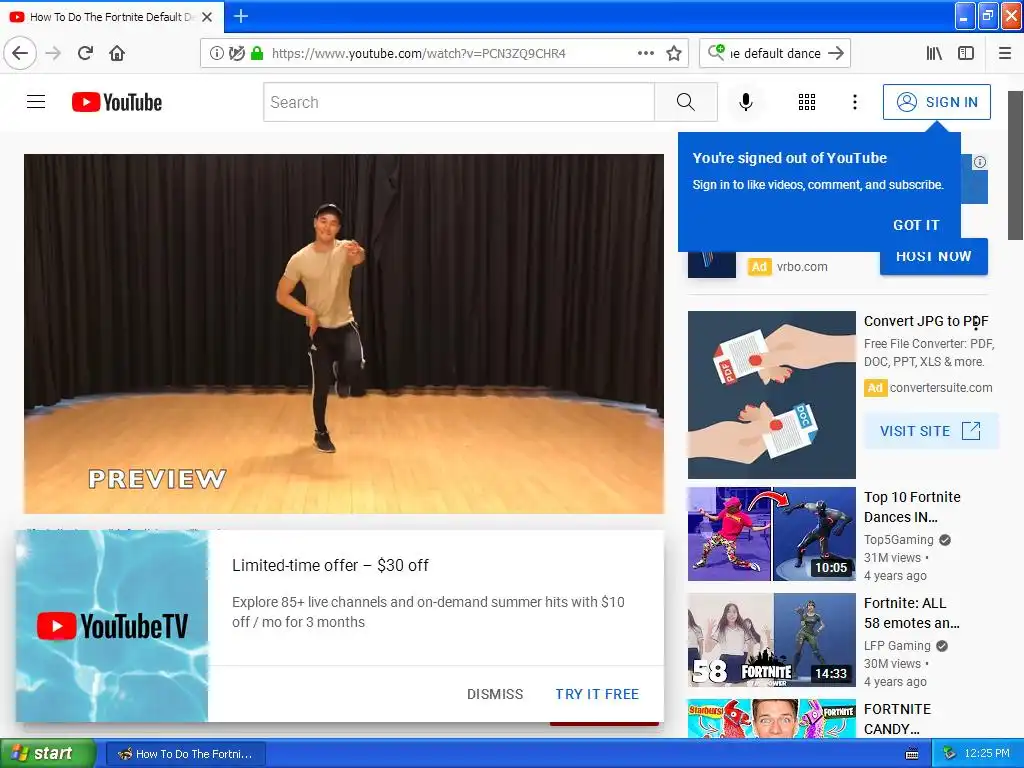Screen dimensions: 1024x768
Task: Open the YouTube guide hamburger menu
Action: tap(36, 102)
